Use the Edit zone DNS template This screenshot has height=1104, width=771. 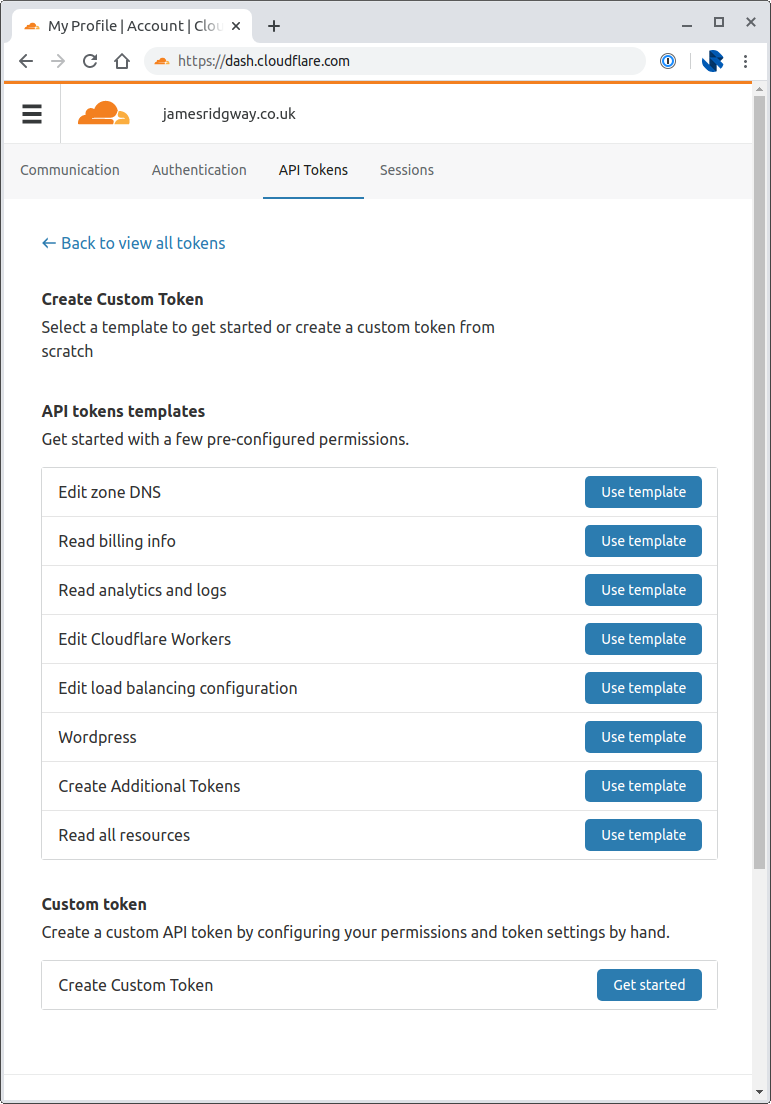(x=643, y=492)
